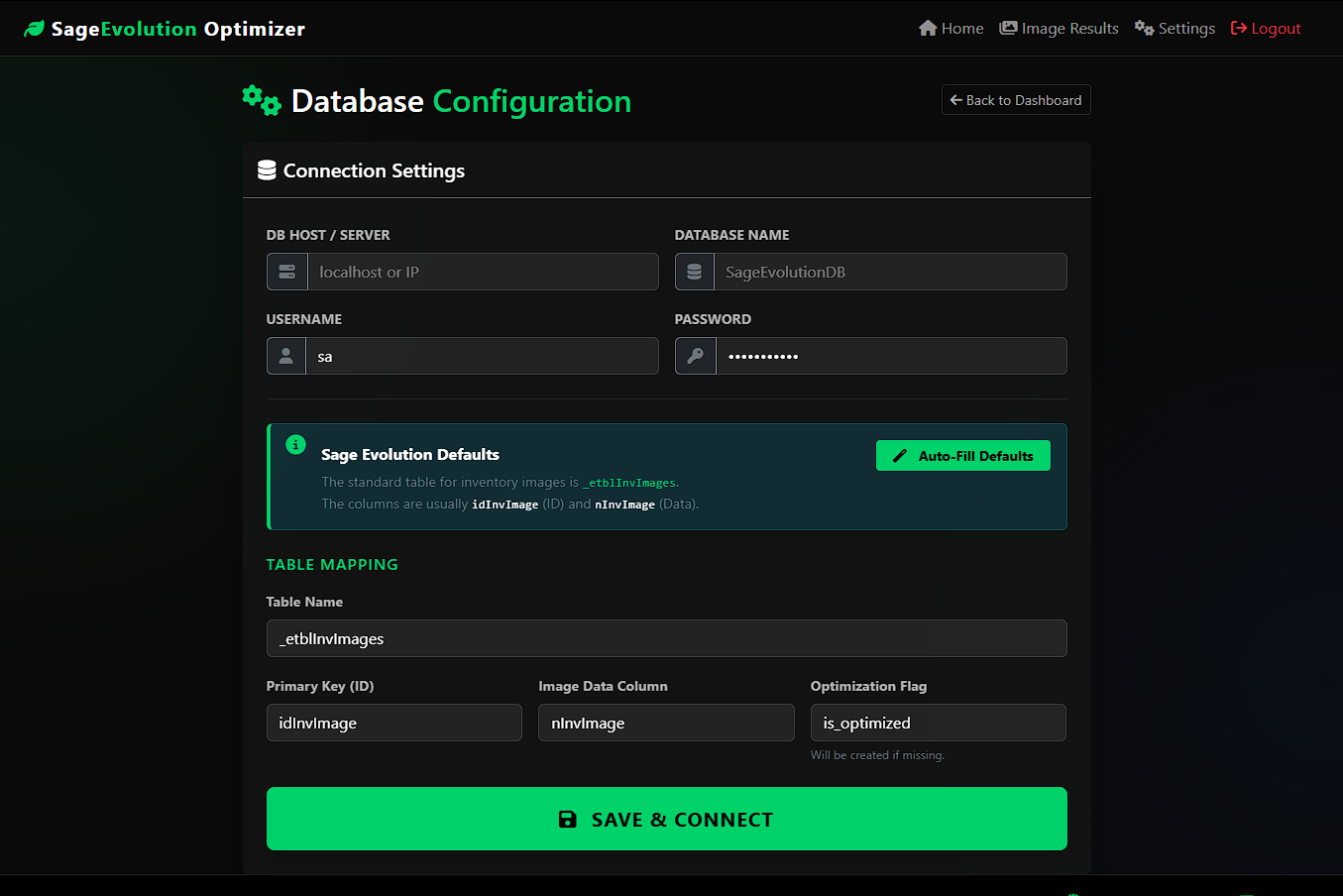Viewport: 1343px width, 896px height.
Task: Click the double-gear icon beside Database Configuration
Action: (262, 100)
